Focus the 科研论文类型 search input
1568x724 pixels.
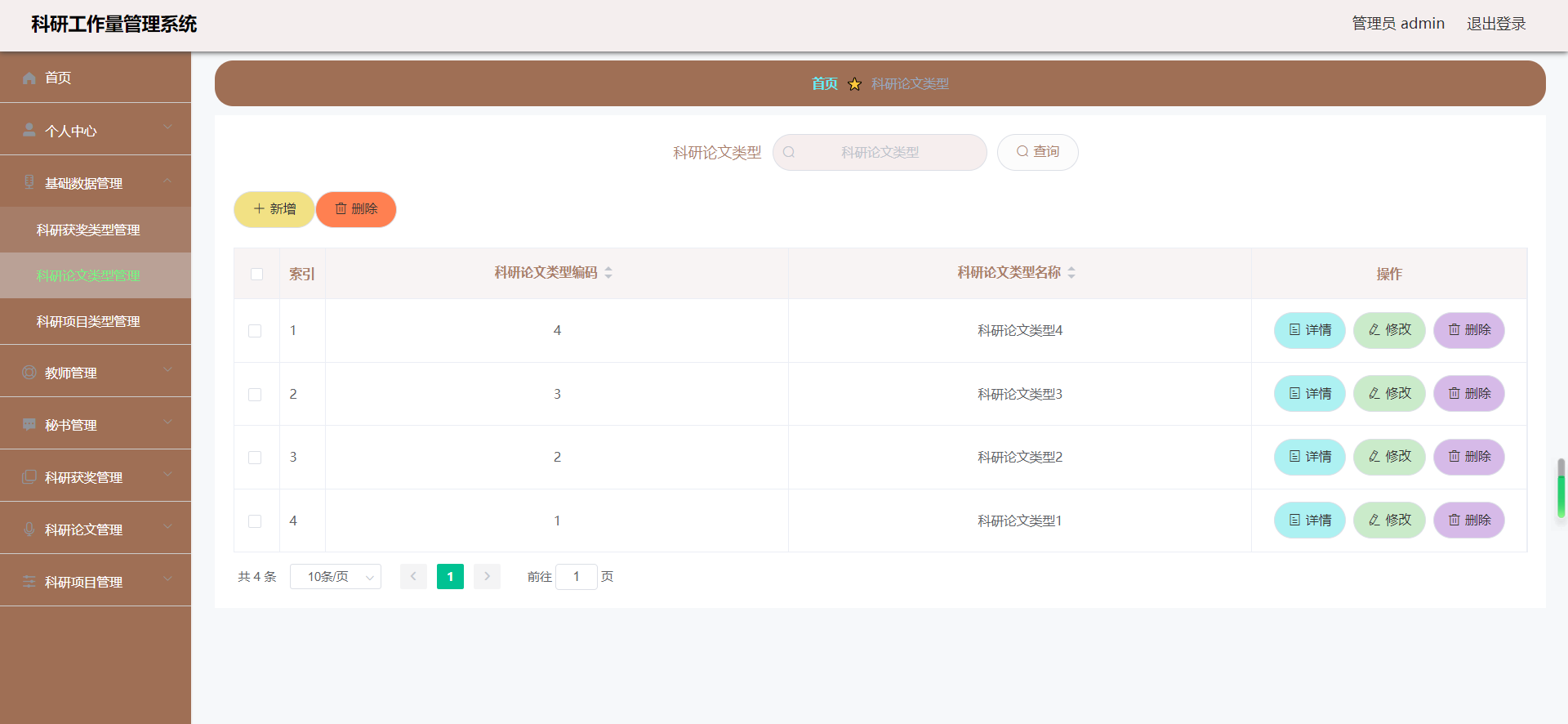click(880, 152)
